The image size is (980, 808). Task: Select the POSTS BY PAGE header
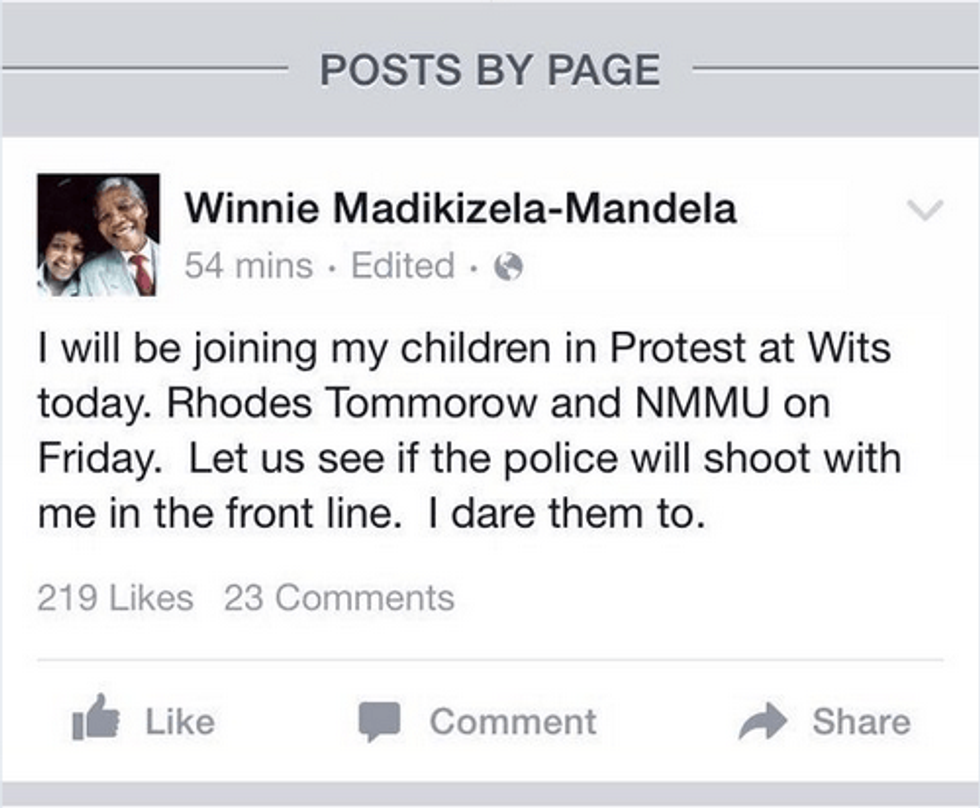tap(490, 69)
